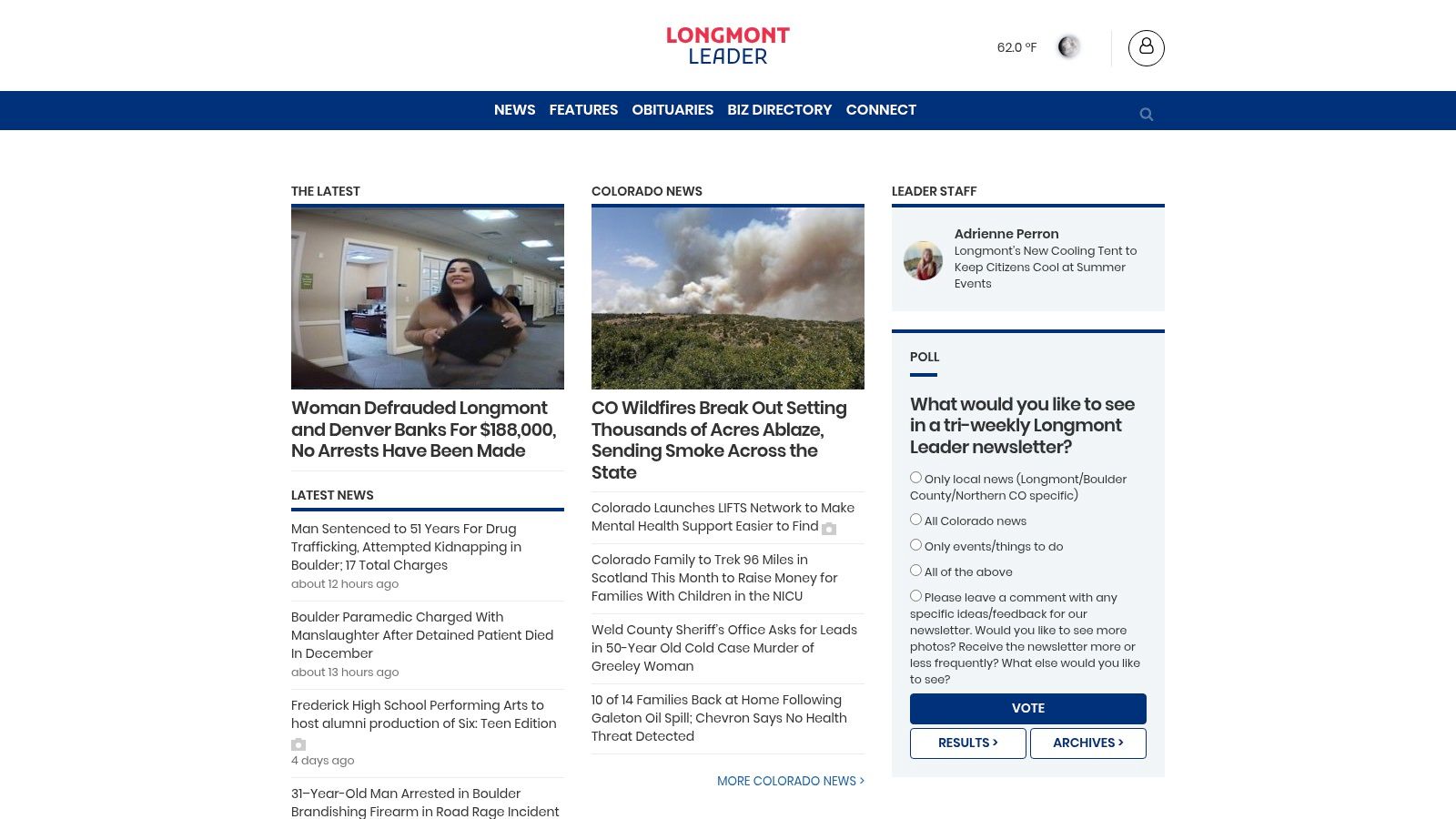This screenshot has width=1456, height=819.
Task: Expand the poll Results link
Action: [968, 743]
